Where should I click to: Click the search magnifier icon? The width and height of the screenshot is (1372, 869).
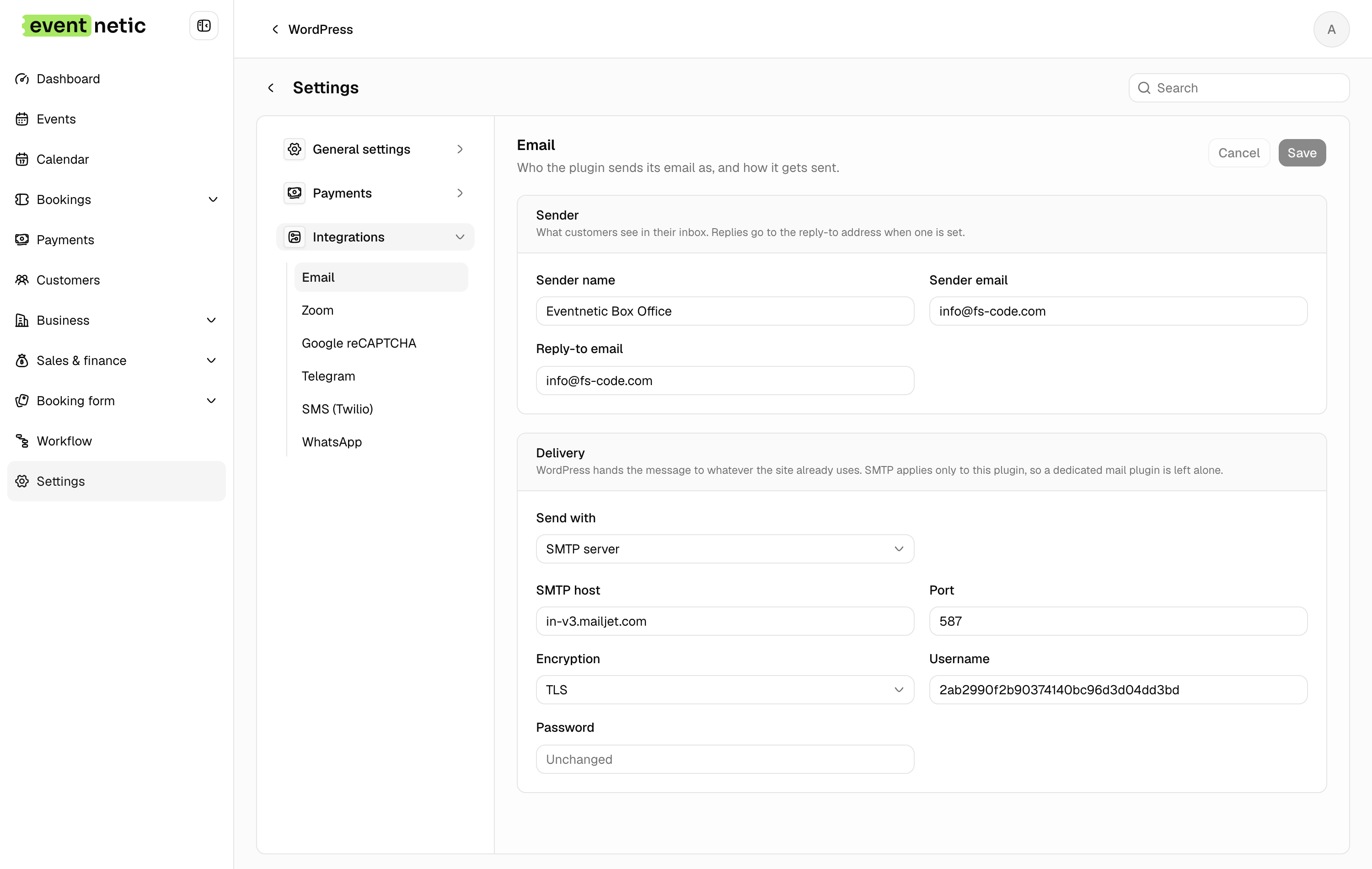pos(1143,88)
